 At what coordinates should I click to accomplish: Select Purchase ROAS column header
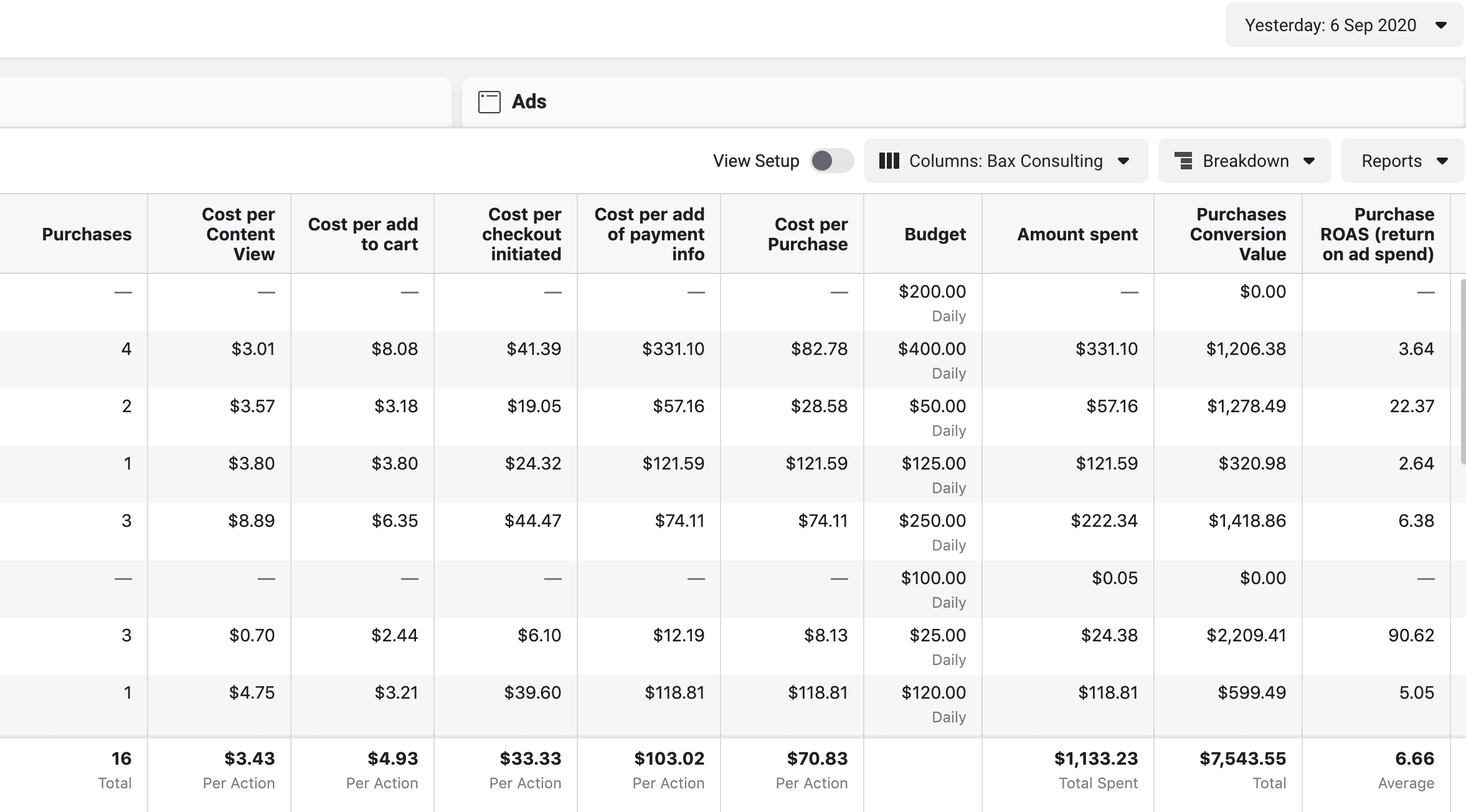[1377, 234]
